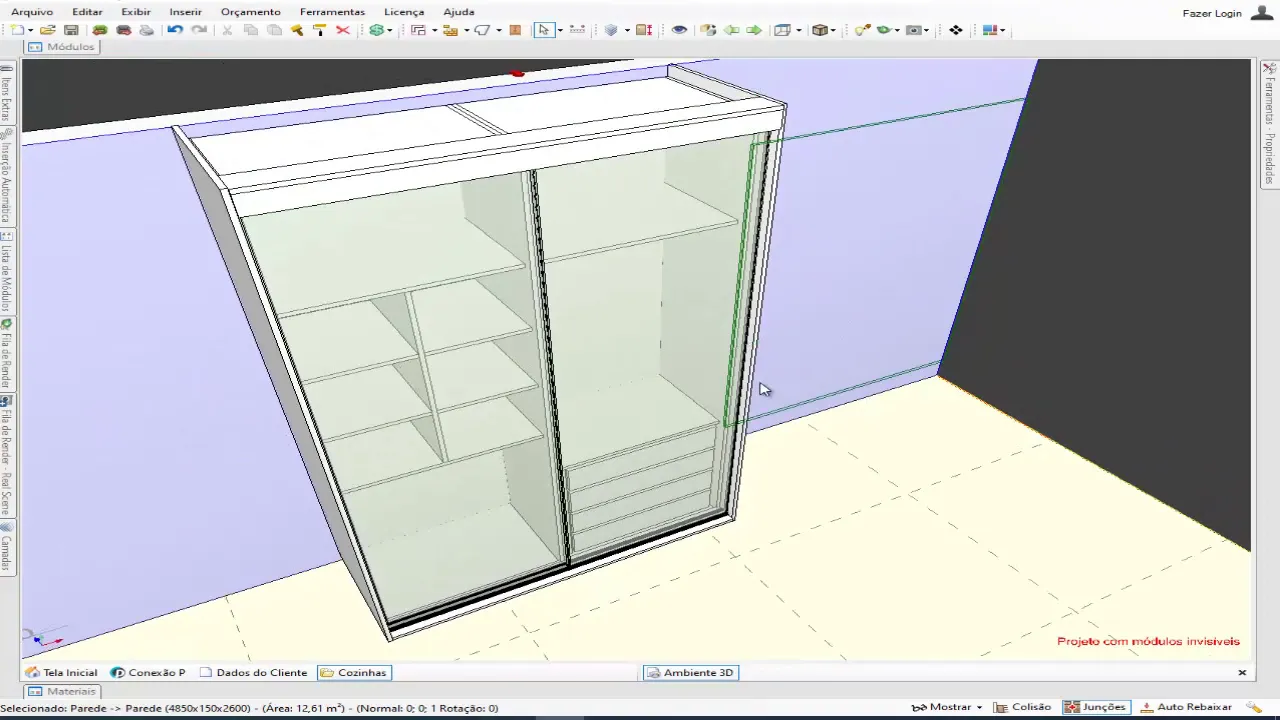
Task: Open the Editar menu
Action: (87, 12)
